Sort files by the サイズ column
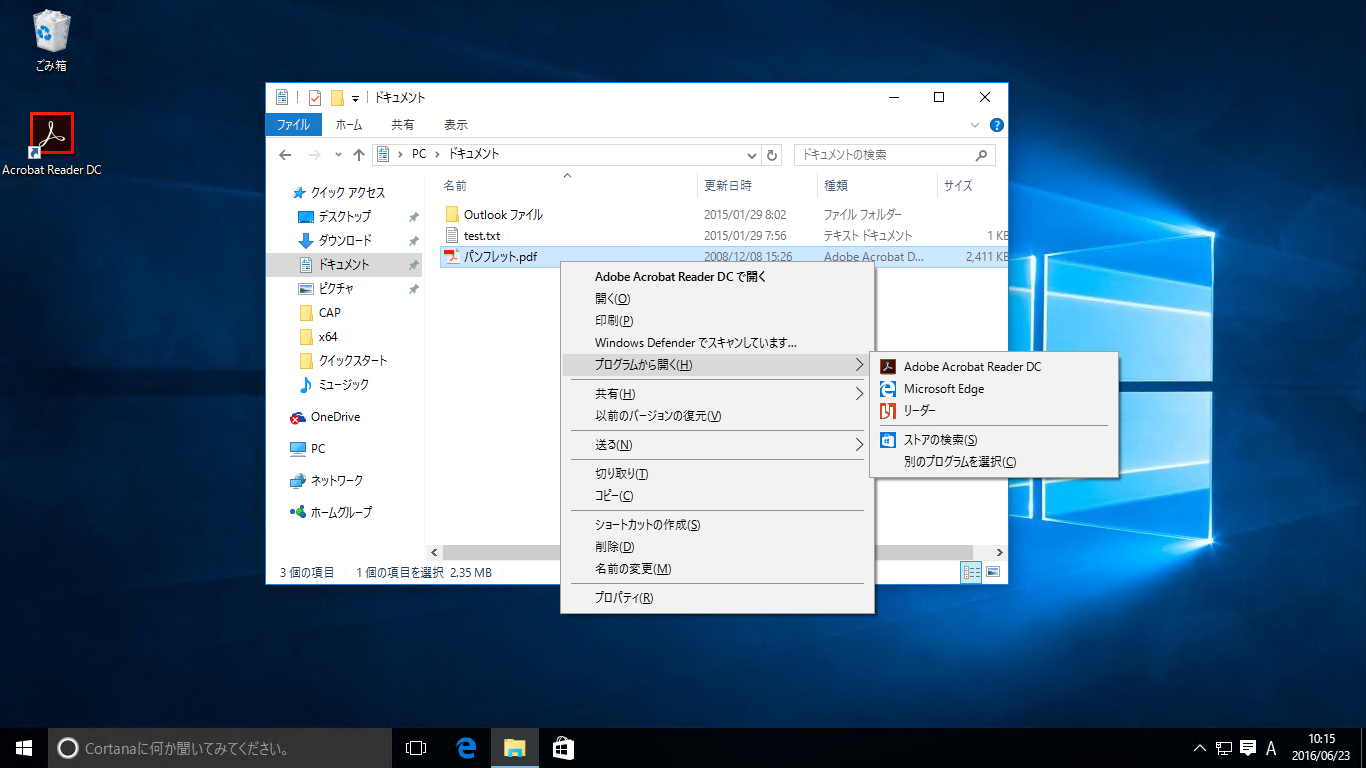The width and height of the screenshot is (1366, 768). pyautogui.click(x=972, y=186)
